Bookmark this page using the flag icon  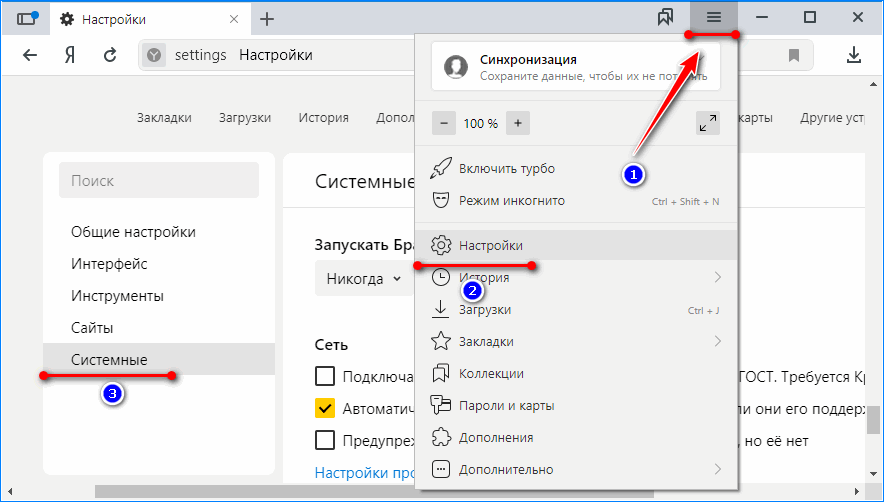pyautogui.click(x=794, y=55)
